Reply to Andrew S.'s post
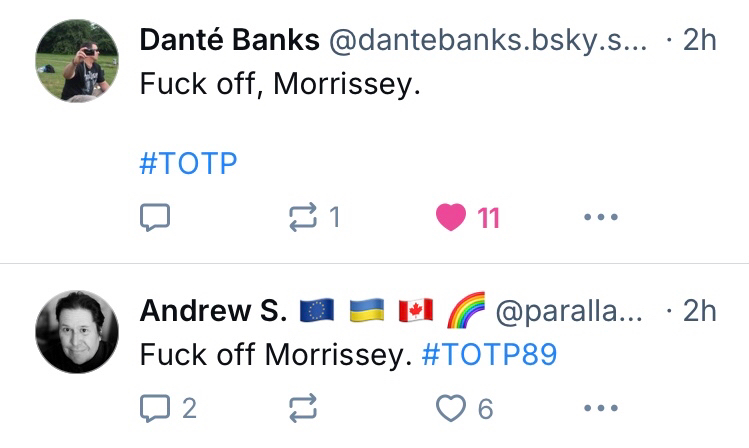749x448 pixels. 156,407
